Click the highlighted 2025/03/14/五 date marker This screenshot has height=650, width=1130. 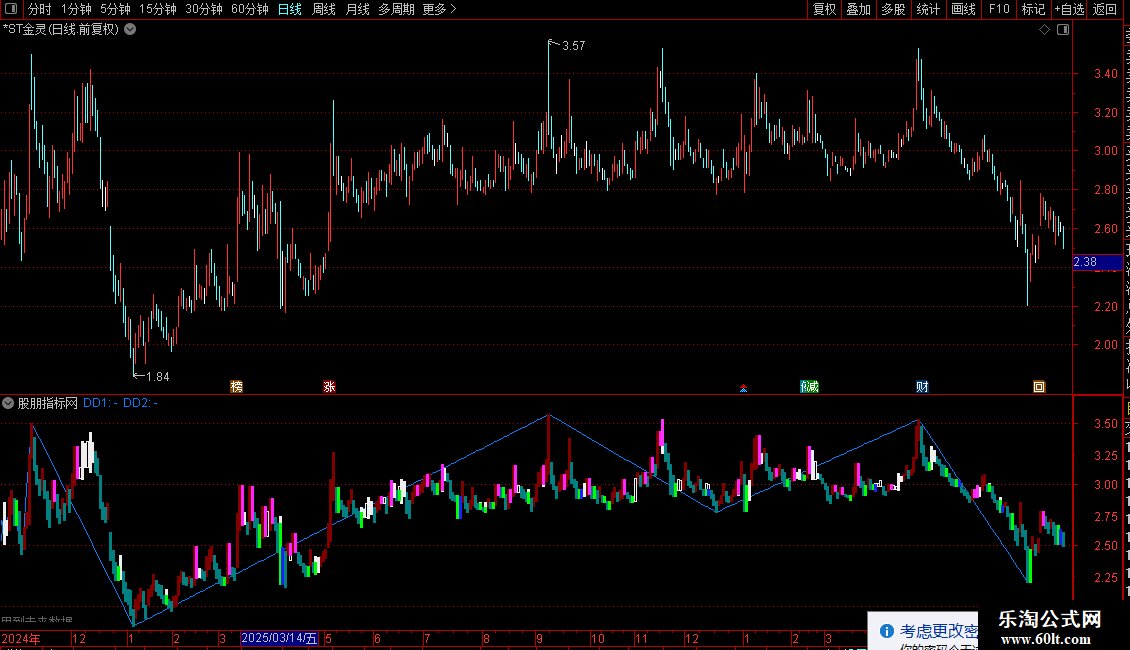[x=279, y=638]
